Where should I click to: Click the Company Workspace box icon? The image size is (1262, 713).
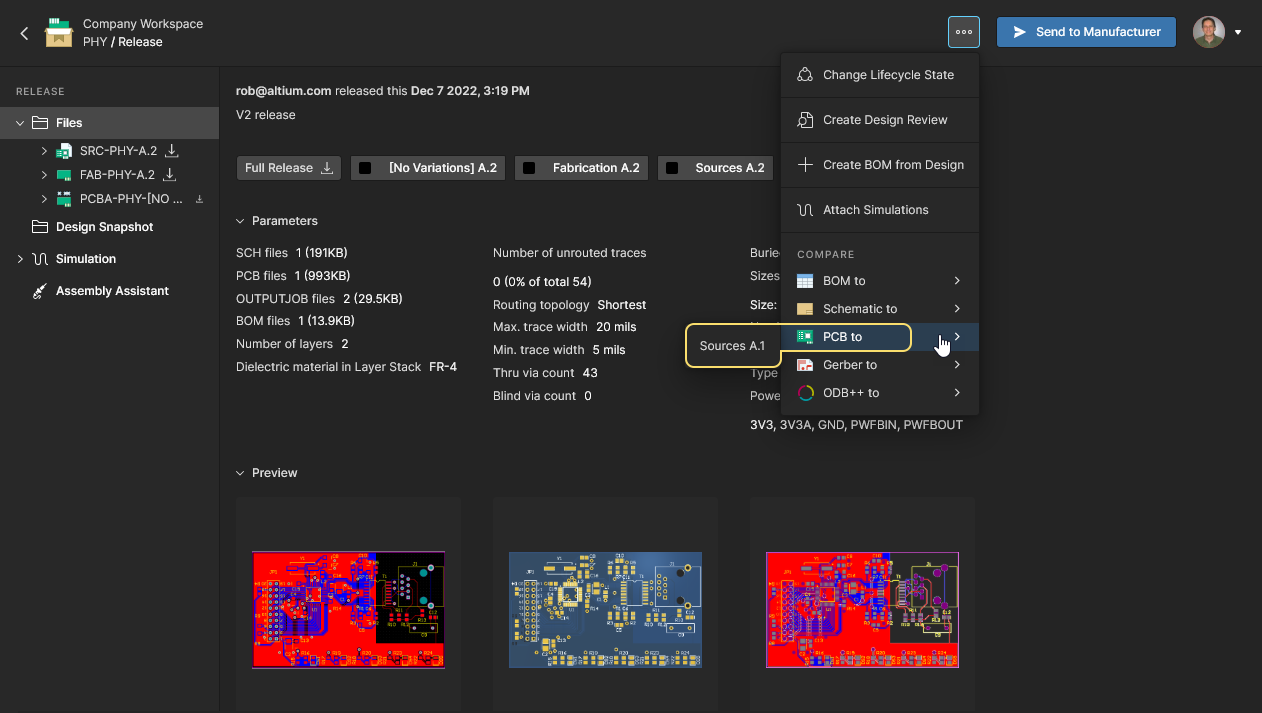[x=59, y=33]
